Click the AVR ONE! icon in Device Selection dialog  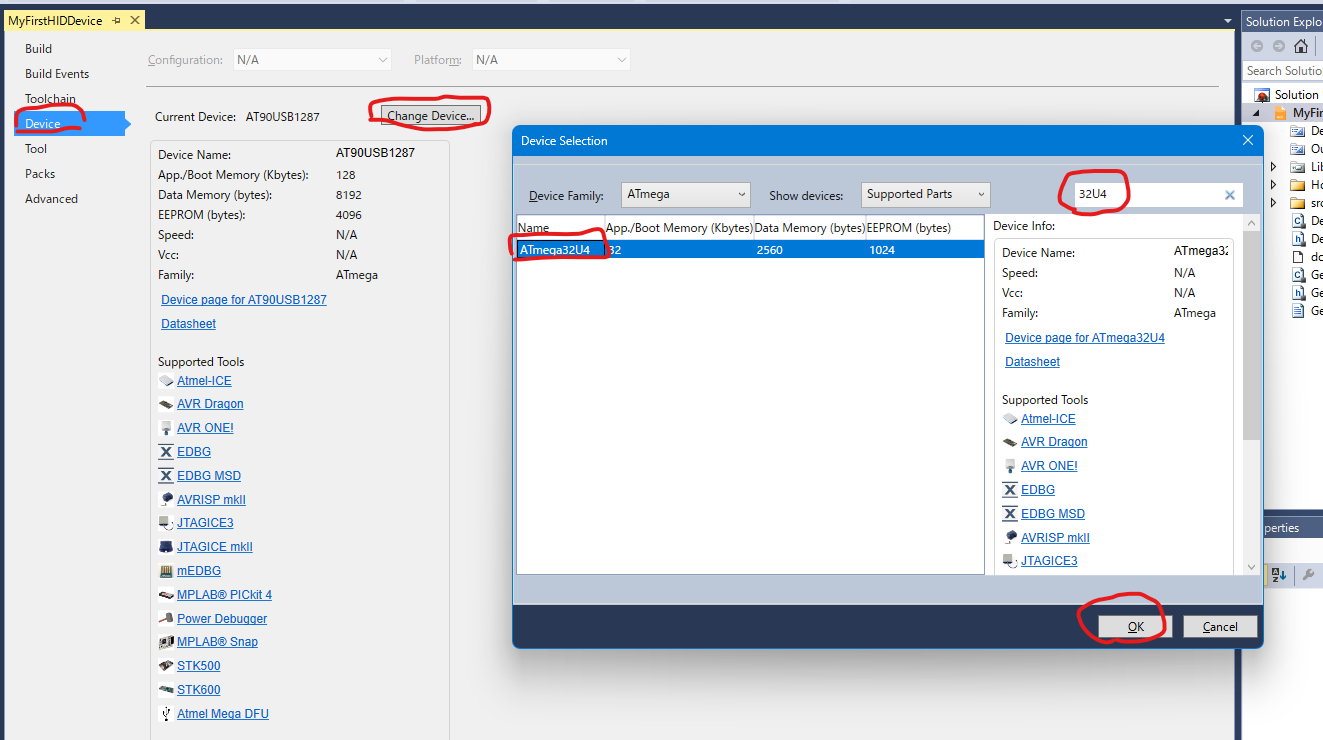1010,466
